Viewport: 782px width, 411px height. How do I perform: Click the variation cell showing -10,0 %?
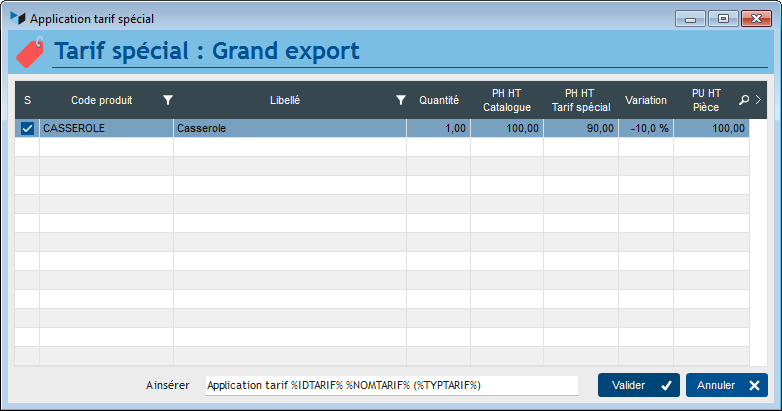coord(645,128)
